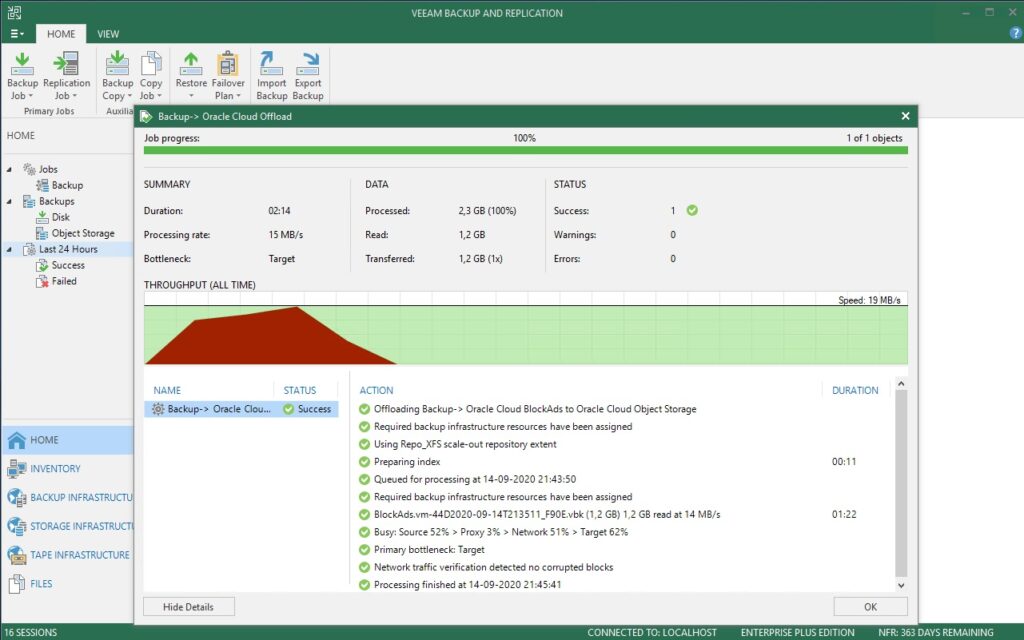The height and width of the screenshot is (640, 1024).
Task: Open the FILES navigation view
Action: pyautogui.click(x=67, y=584)
